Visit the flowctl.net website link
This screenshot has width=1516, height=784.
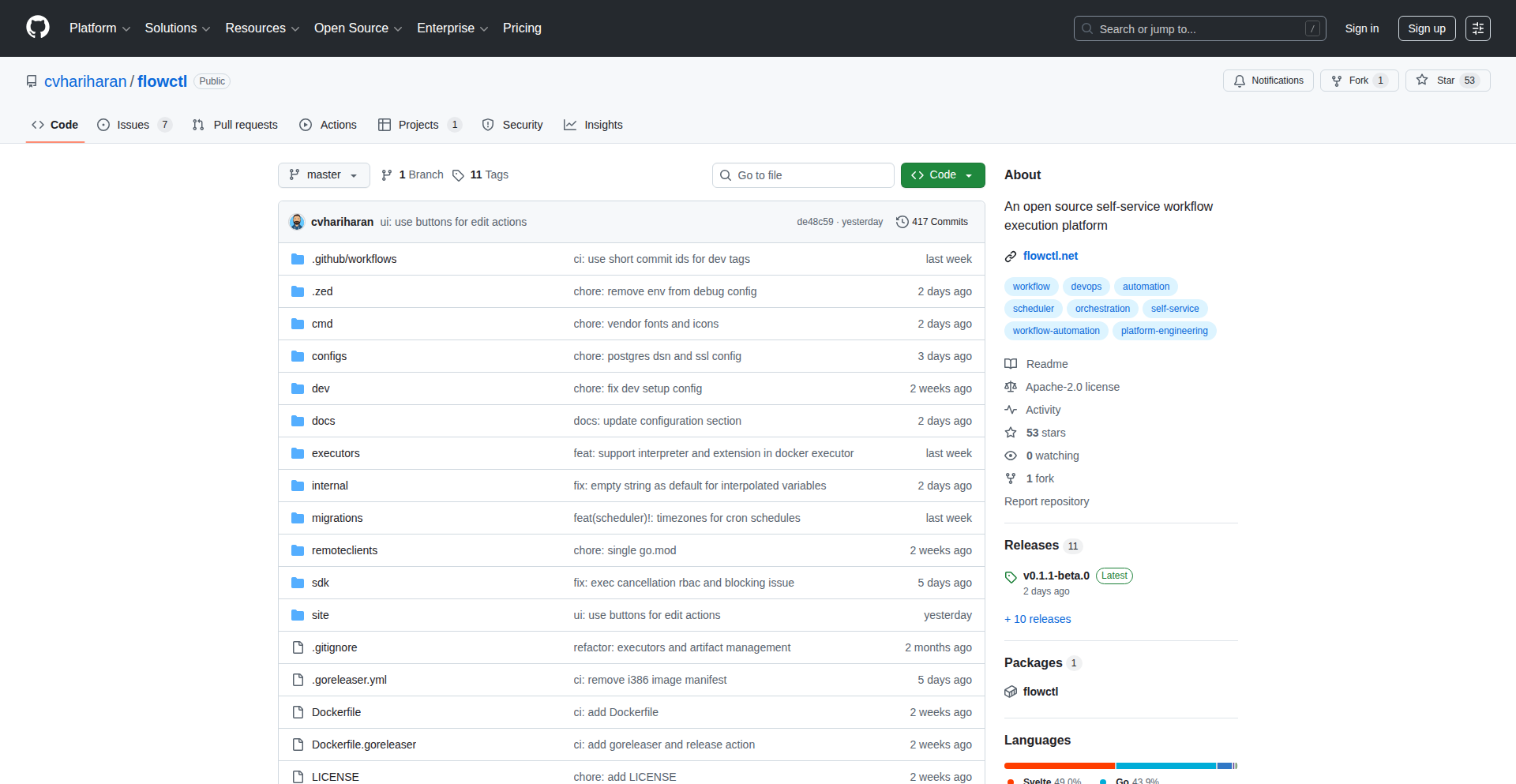1051,255
